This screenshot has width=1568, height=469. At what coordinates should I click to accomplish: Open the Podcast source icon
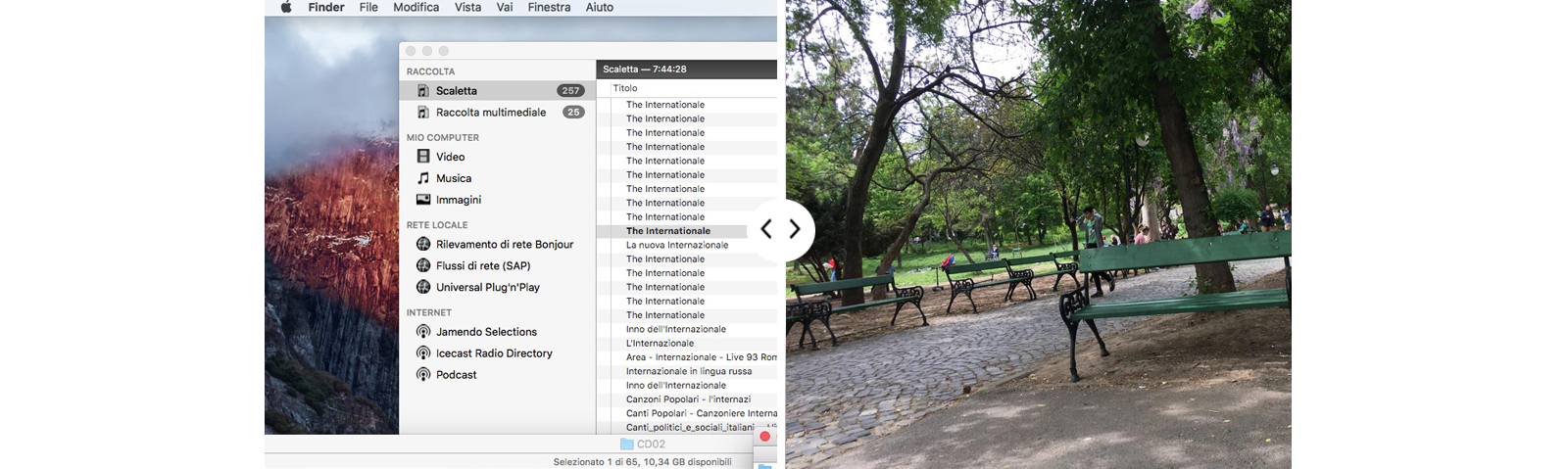point(423,375)
